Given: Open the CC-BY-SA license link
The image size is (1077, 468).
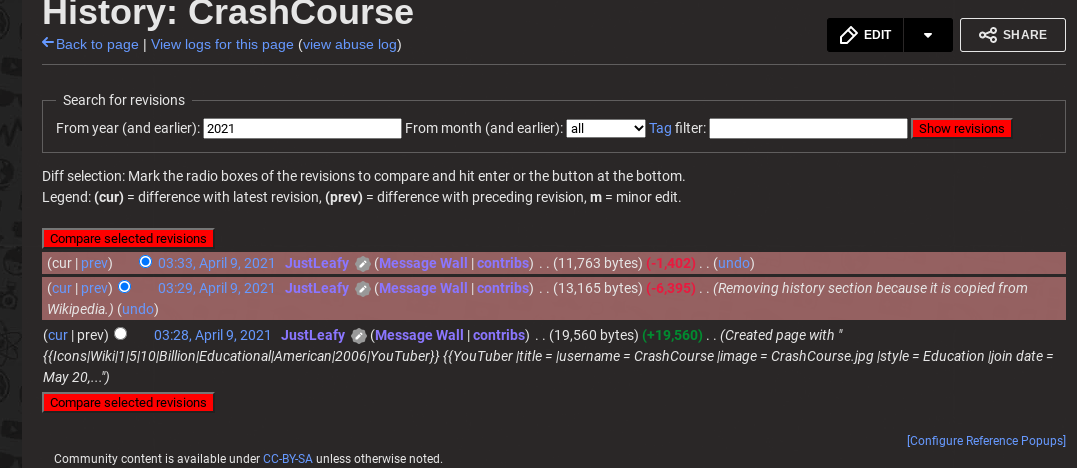Looking at the screenshot, I should pos(288,458).
